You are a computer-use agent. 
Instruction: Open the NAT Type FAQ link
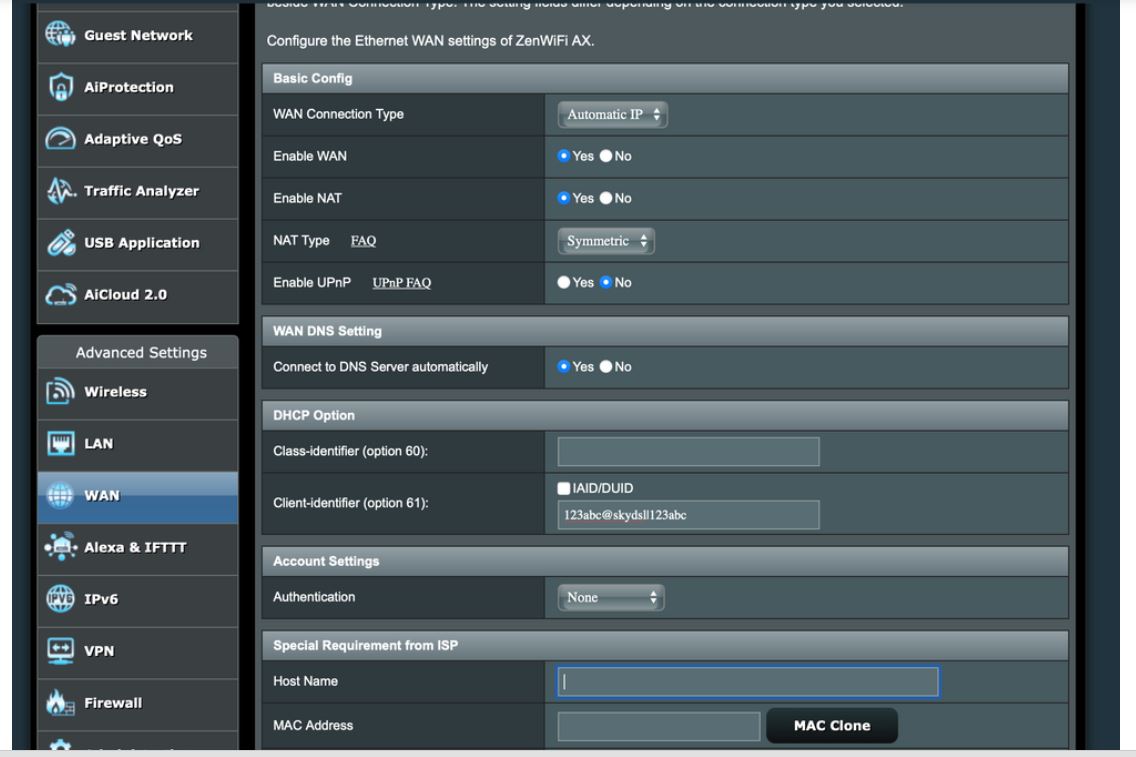[x=363, y=241]
